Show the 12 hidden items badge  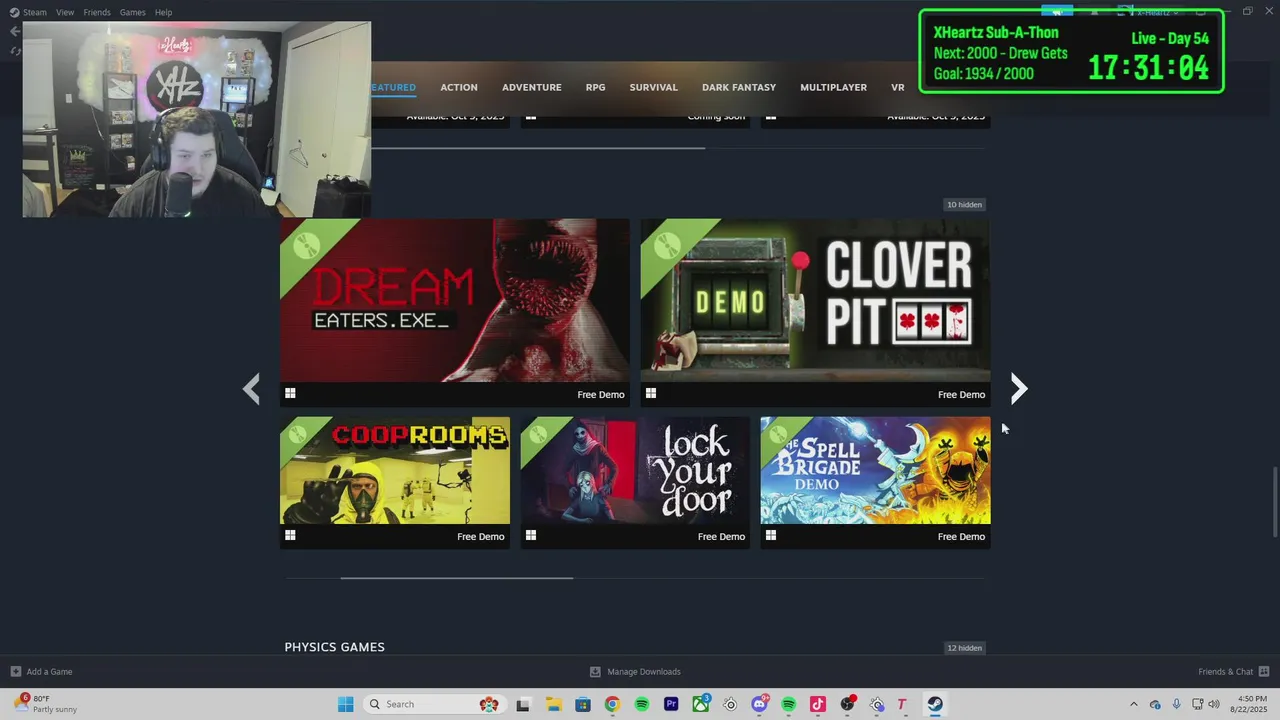(964, 648)
